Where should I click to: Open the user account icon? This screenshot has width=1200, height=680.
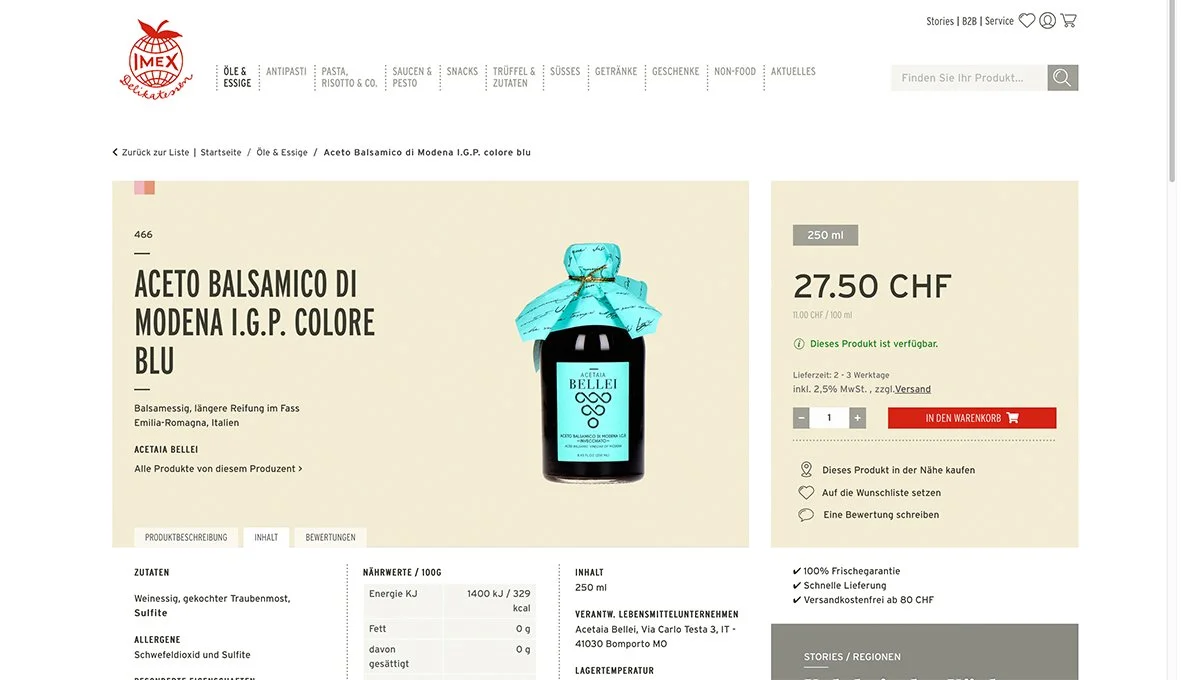1047,20
